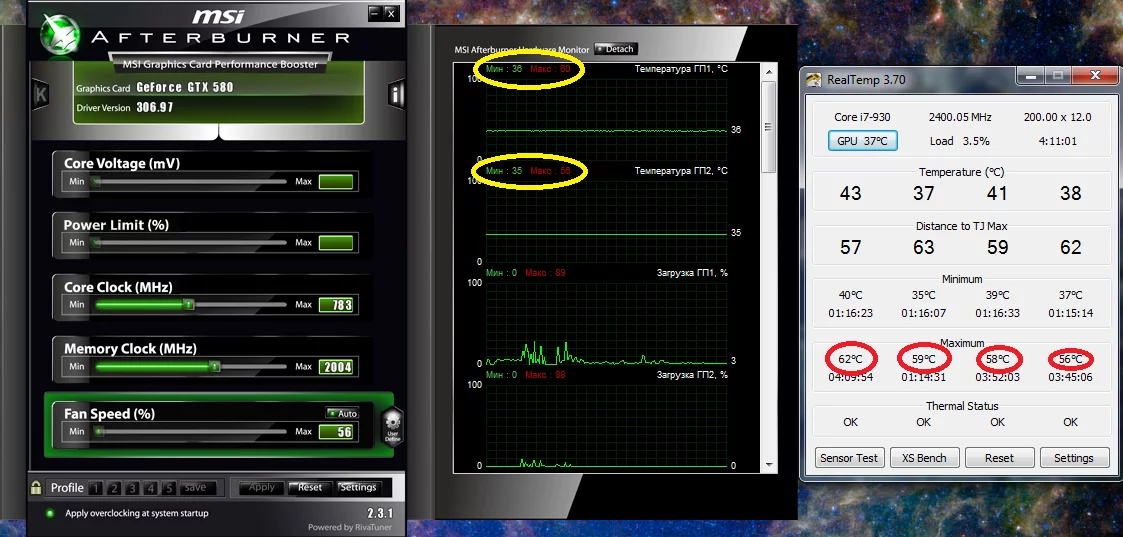Detach the hardware monitor window
The width and height of the screenshot is (1123, 537).
coord(615,49)
